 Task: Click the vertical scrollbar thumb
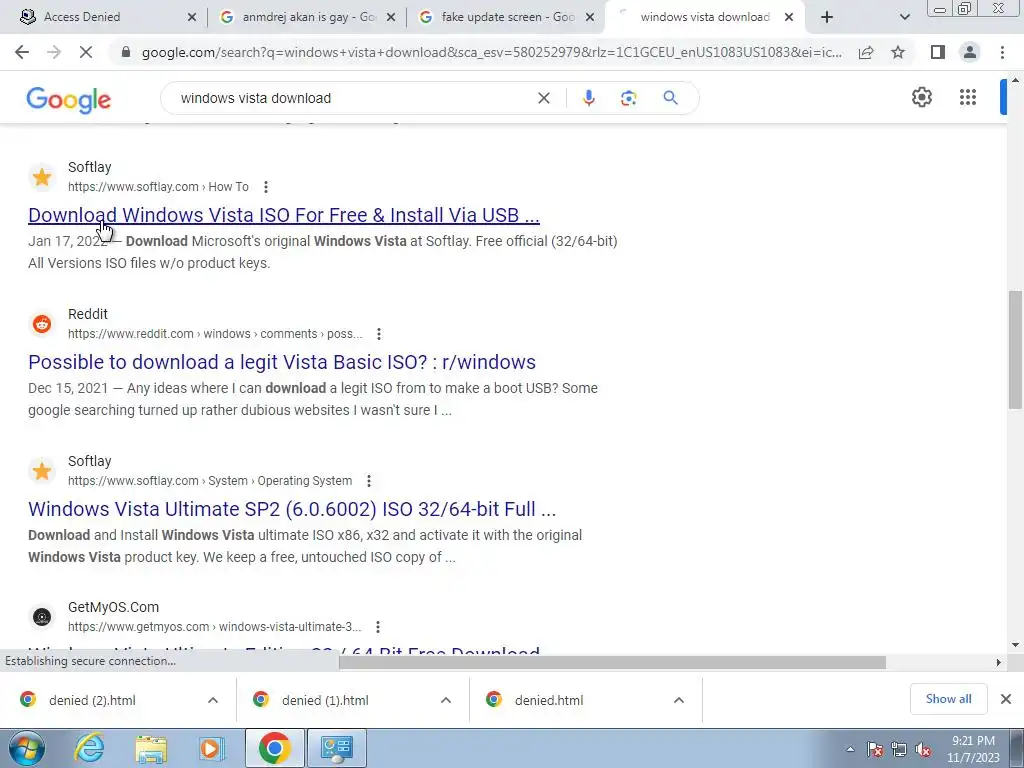[x=1015, y=350]
